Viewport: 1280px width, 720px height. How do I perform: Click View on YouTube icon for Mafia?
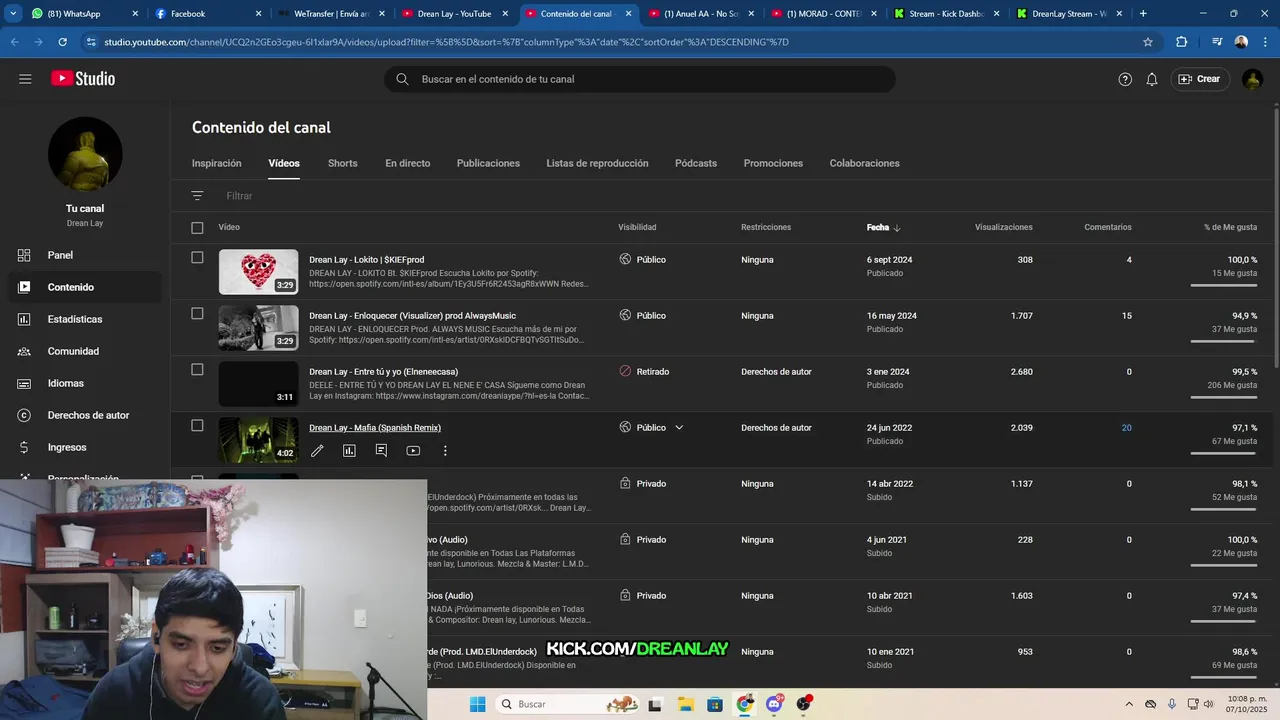[x=413, y=451]
